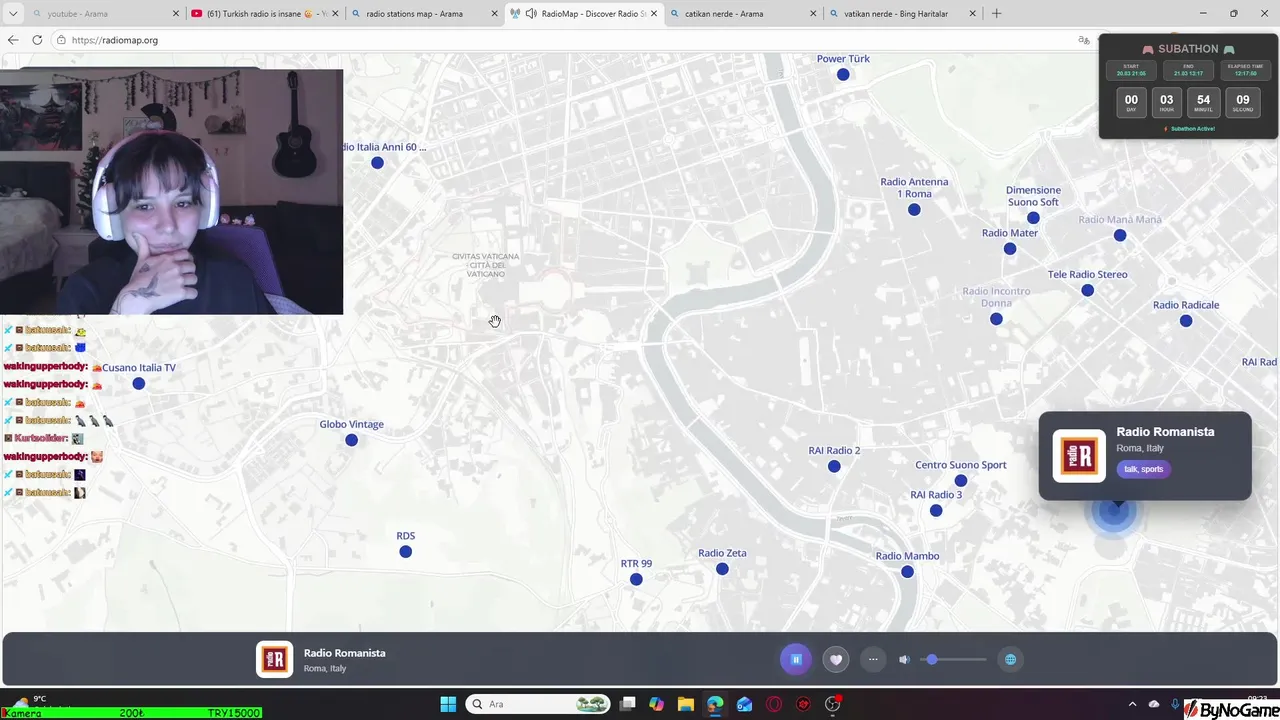Image resolution: width=1280 pixels, height=720 pixels.
Task: Open the Windows Start menu
Action: point(448,704)
